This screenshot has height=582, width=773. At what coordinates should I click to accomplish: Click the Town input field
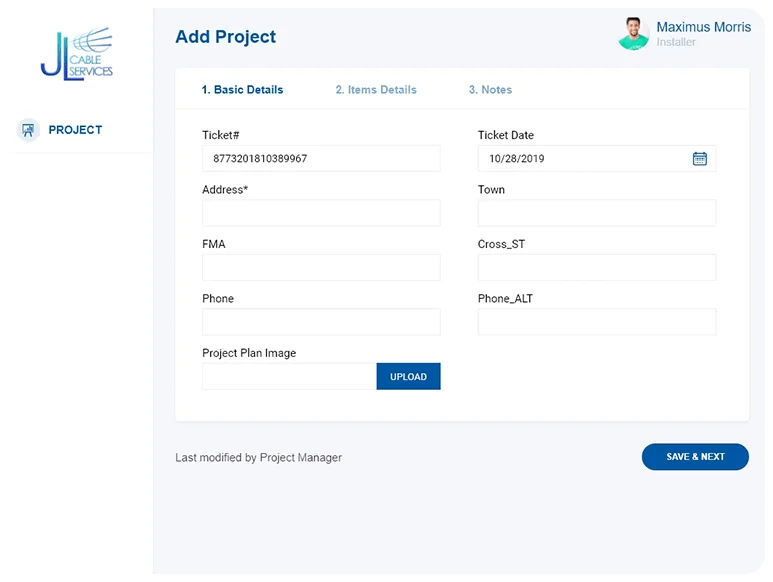click(x=597, y=213)
